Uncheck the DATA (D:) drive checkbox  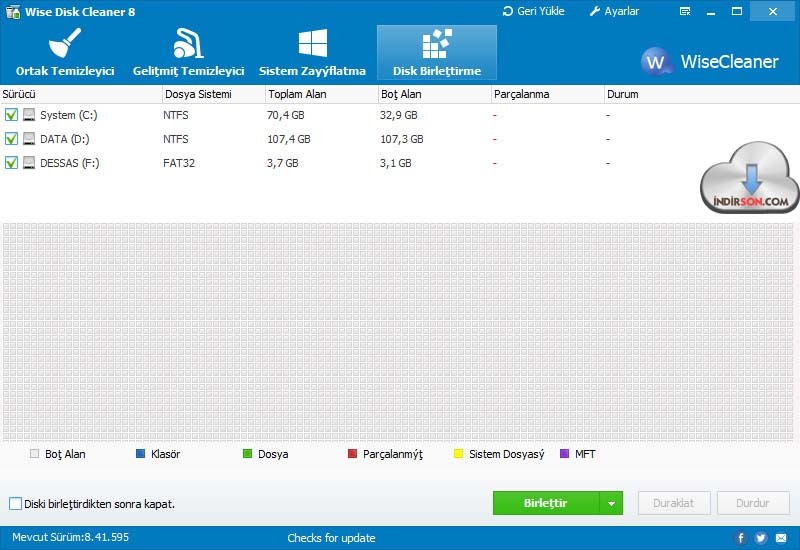tap(11, 139)
